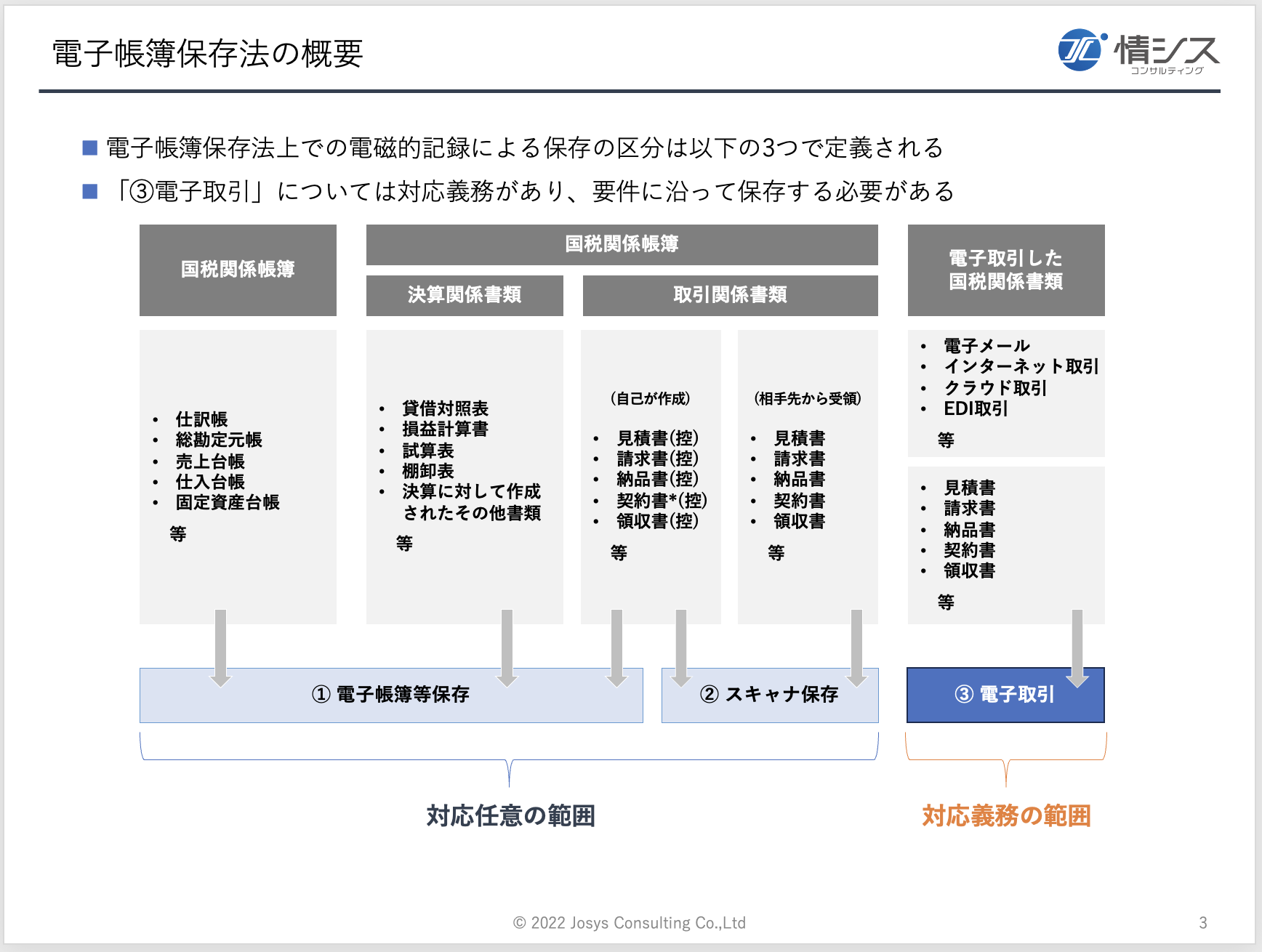Click the 総勘定元帳 list item
The image size is (1262, 952).
click(x=219, y=440)
